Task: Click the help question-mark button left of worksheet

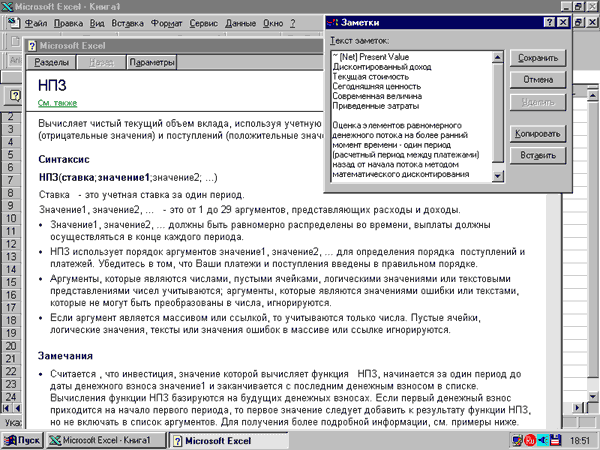Action: (x=14, y=96)
